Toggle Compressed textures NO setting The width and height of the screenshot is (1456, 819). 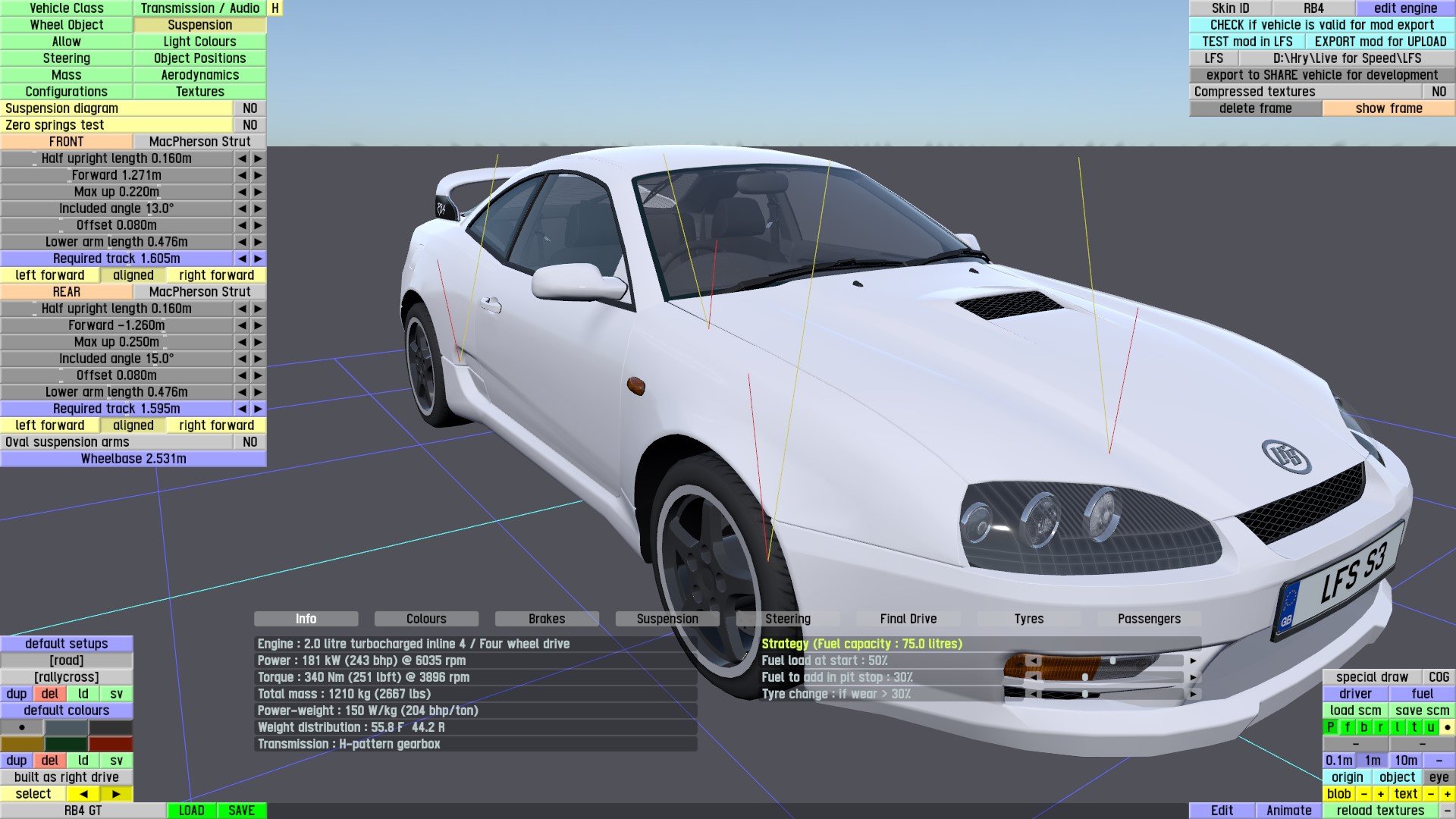tap(1439, 92)
